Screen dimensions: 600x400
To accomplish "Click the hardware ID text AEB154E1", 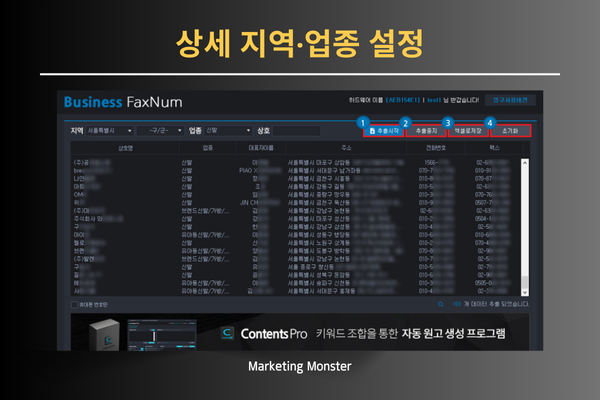I will click(x=403, y=100).
